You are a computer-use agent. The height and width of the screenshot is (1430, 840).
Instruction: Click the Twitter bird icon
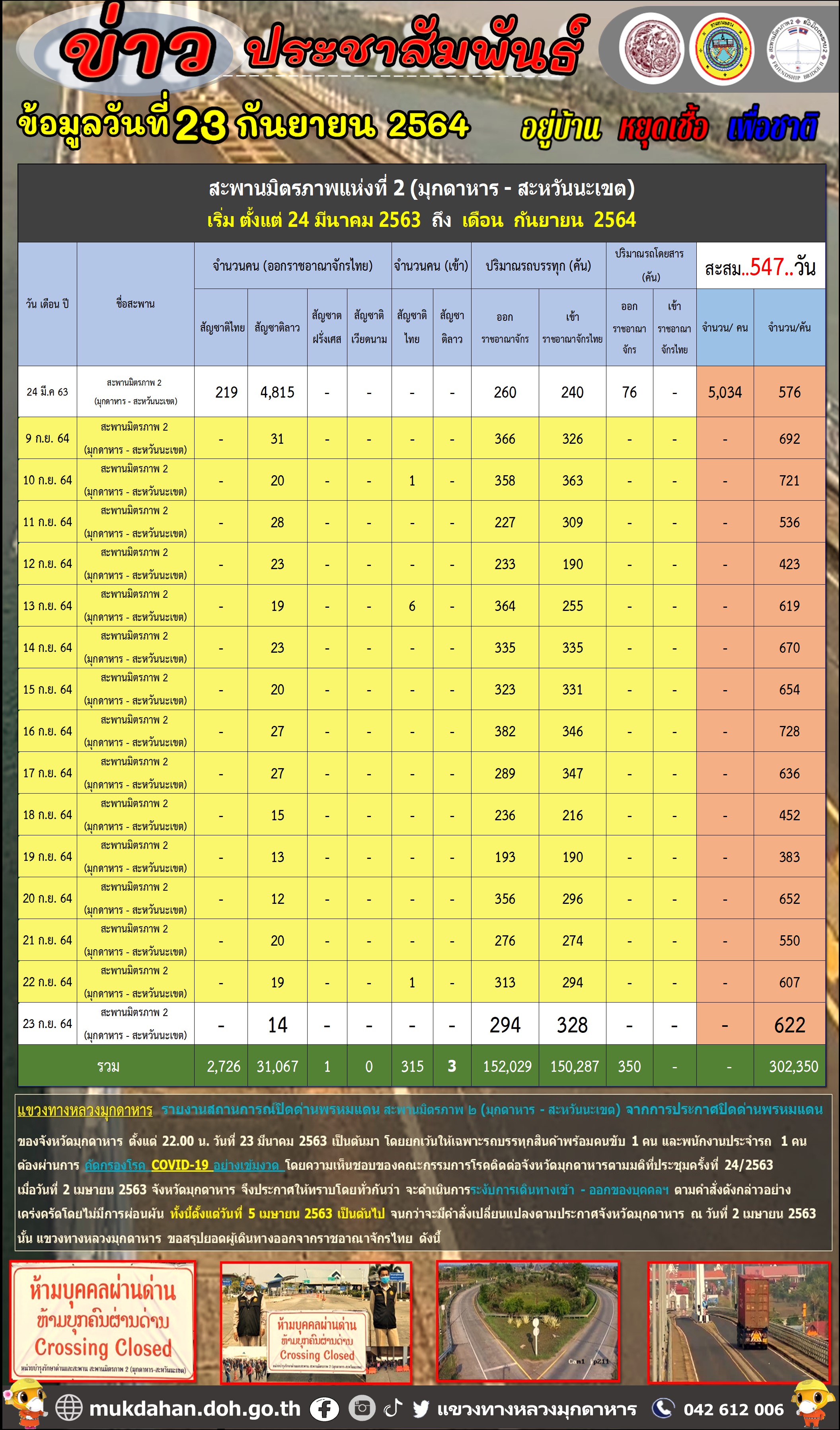[x=421, y=1409]
